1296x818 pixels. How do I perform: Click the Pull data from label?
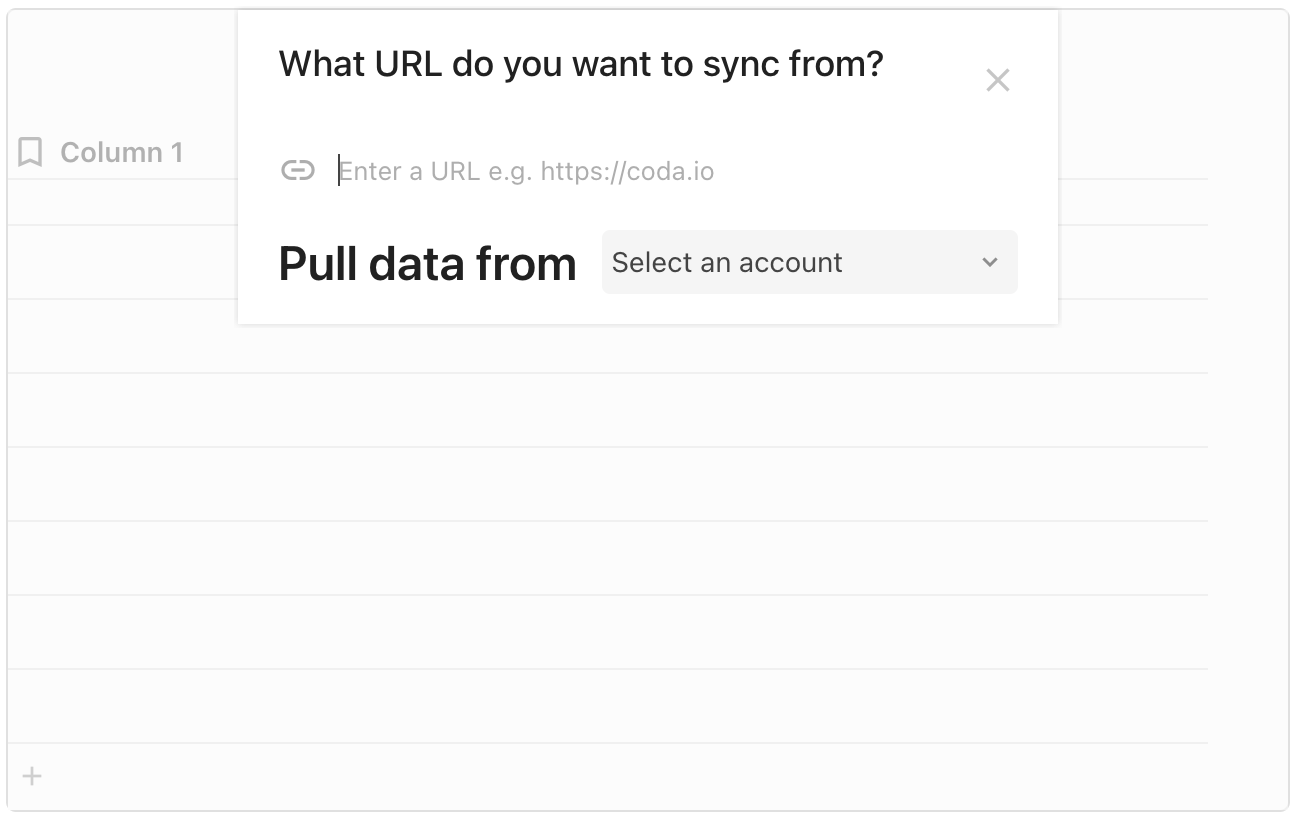[x=427, y=263]
